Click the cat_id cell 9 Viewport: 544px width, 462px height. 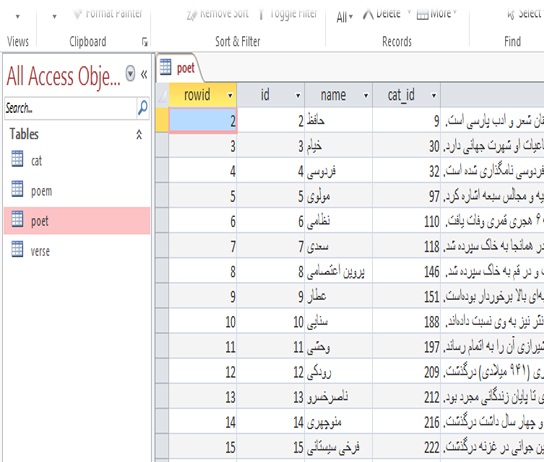(407, 120)
